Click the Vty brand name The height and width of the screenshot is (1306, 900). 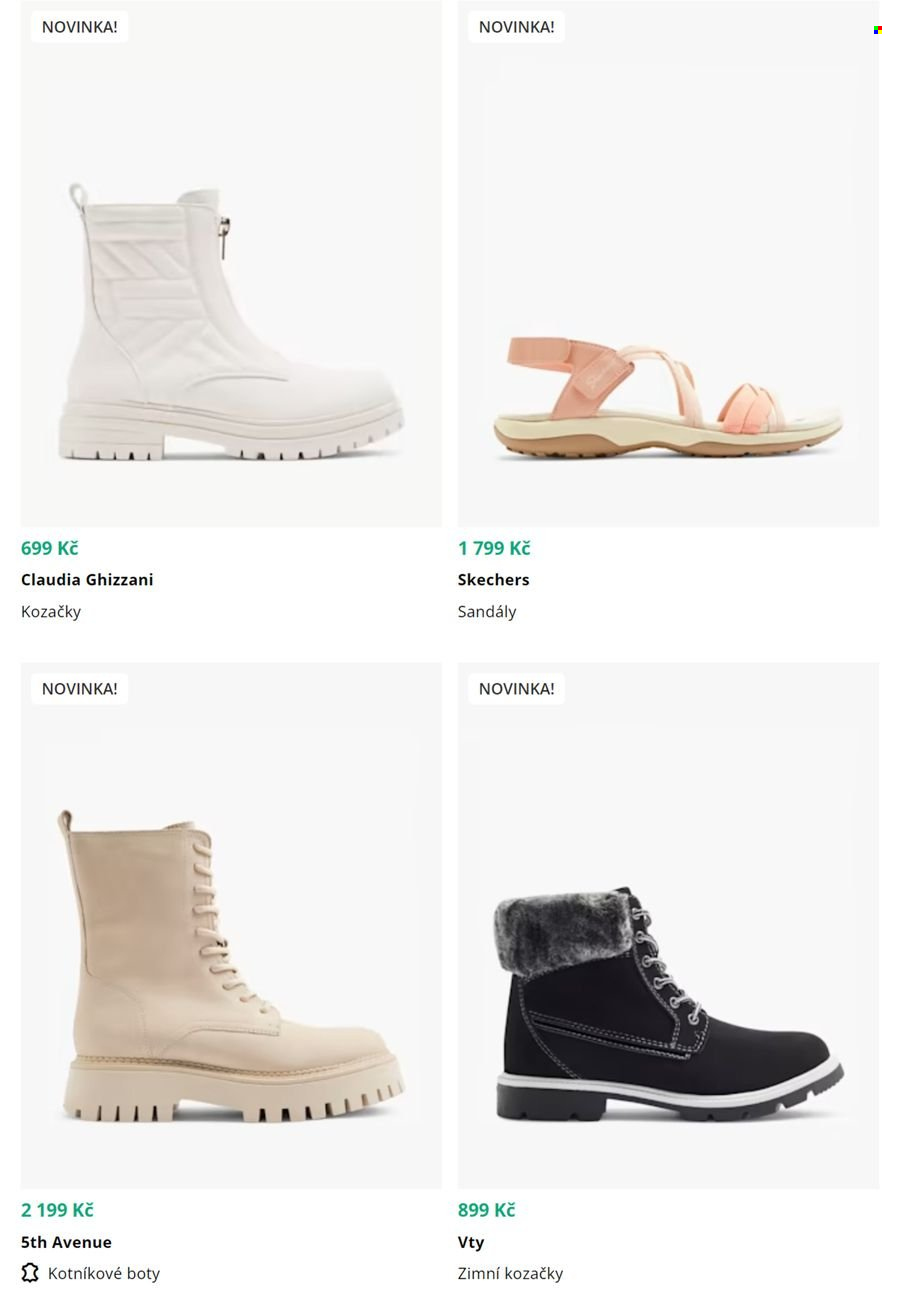471,1242
